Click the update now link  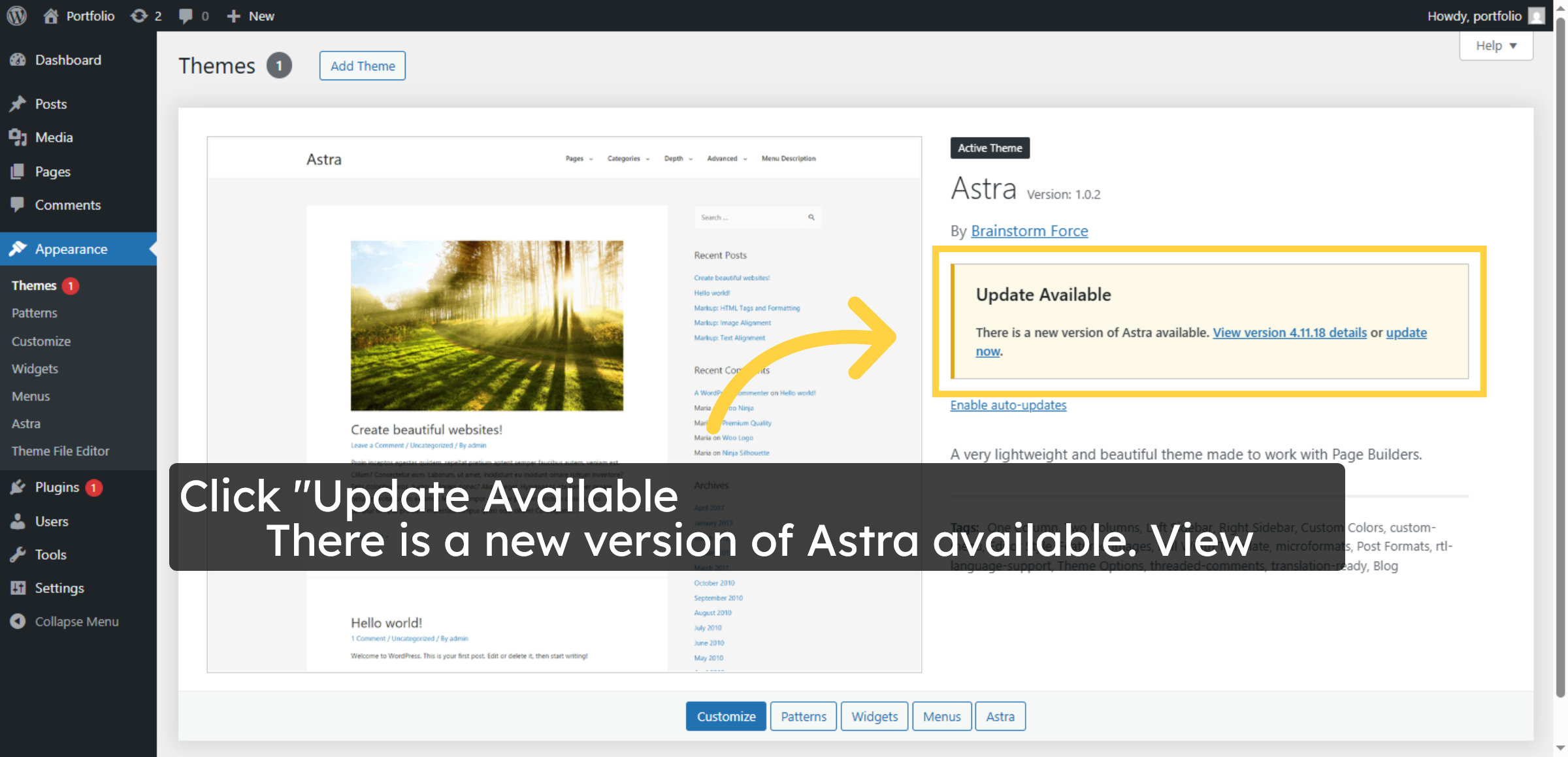[x=1406, y=332]
